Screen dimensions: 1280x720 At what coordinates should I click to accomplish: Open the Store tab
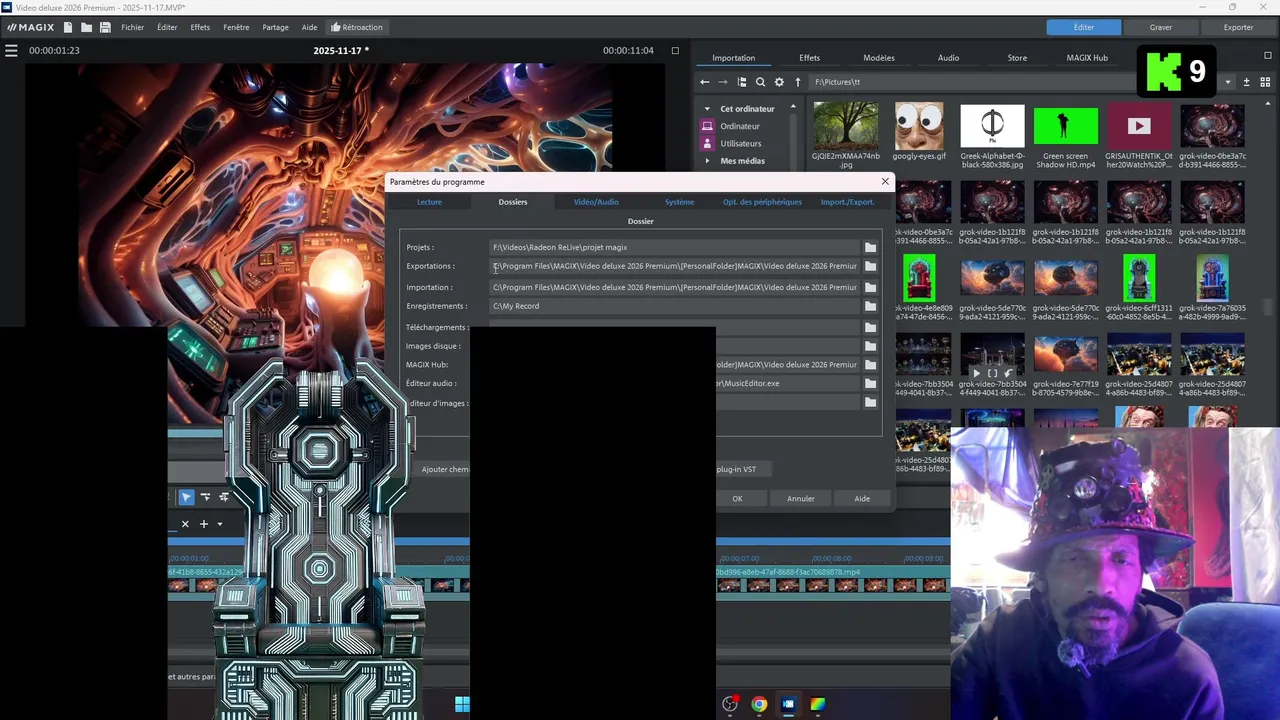(1017, 58)
